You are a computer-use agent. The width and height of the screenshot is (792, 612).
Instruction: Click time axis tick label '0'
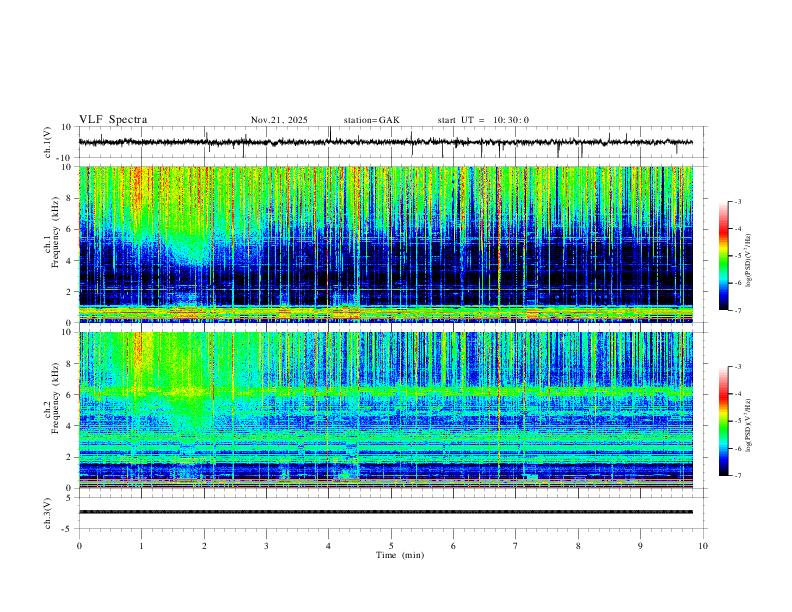79,546
